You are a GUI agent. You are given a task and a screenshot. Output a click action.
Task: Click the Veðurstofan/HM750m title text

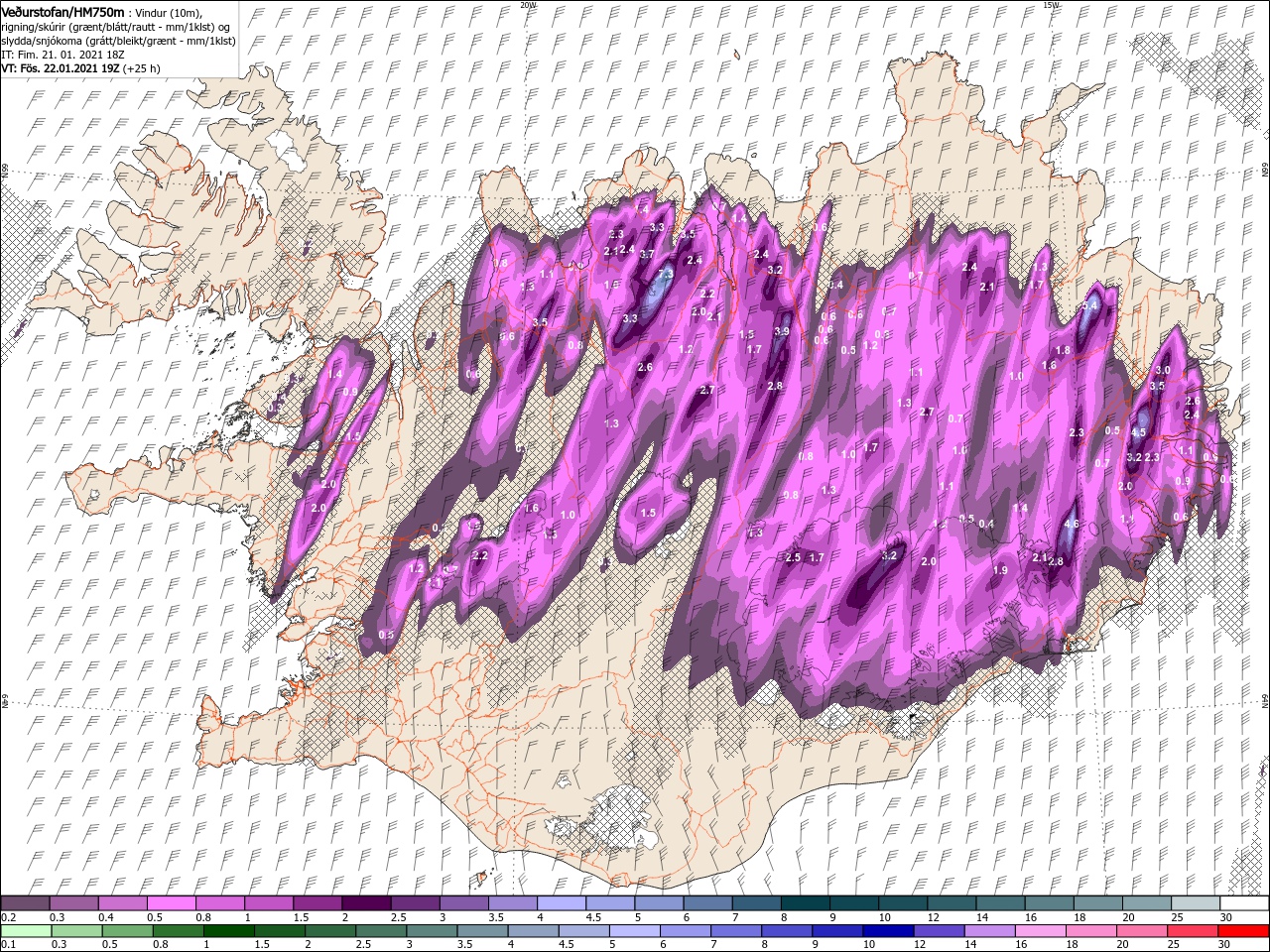[63, 11]
